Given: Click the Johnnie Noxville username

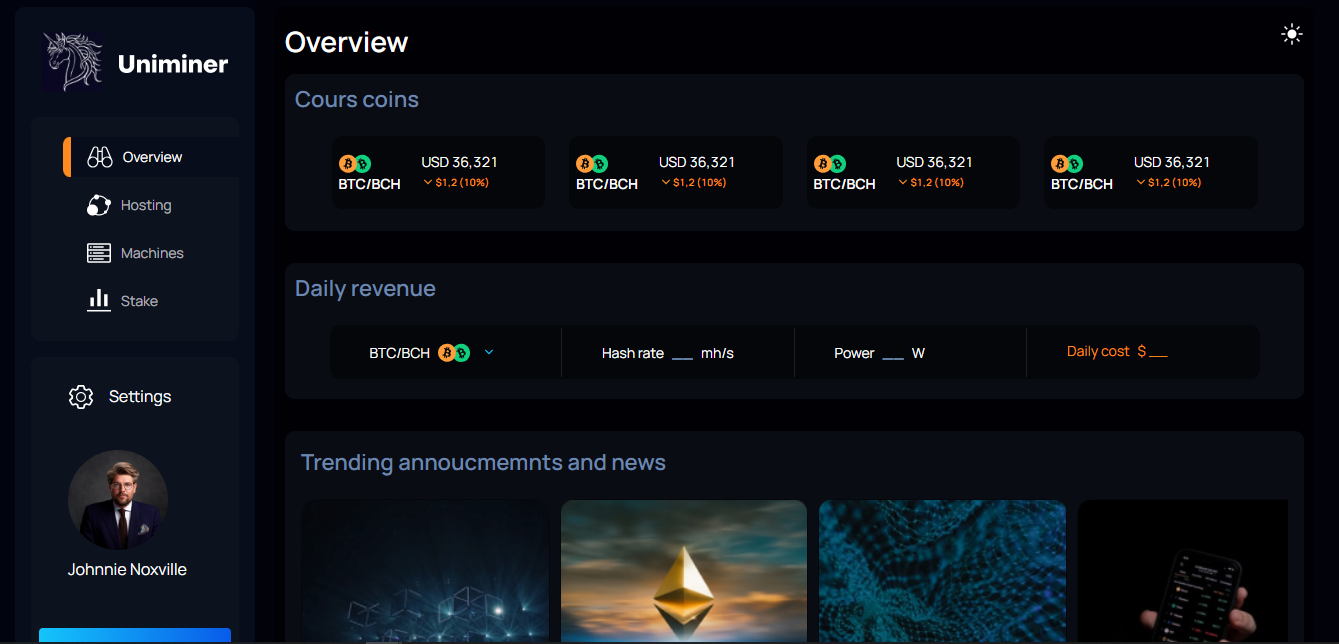Looking at the screenshot, I should pos(127,569).
